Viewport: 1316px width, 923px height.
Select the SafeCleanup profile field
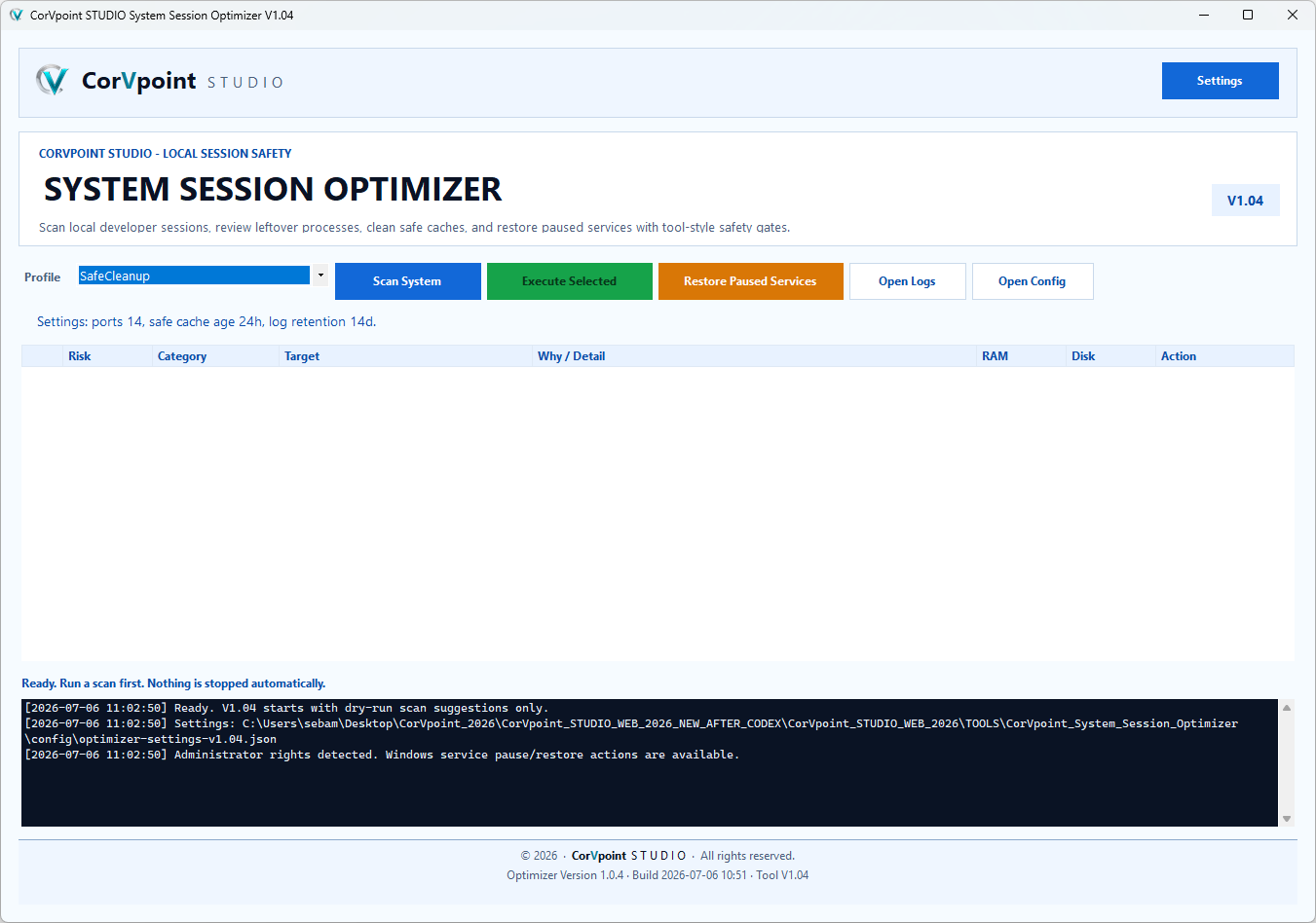pyautogui.click(x=194, y=276)
